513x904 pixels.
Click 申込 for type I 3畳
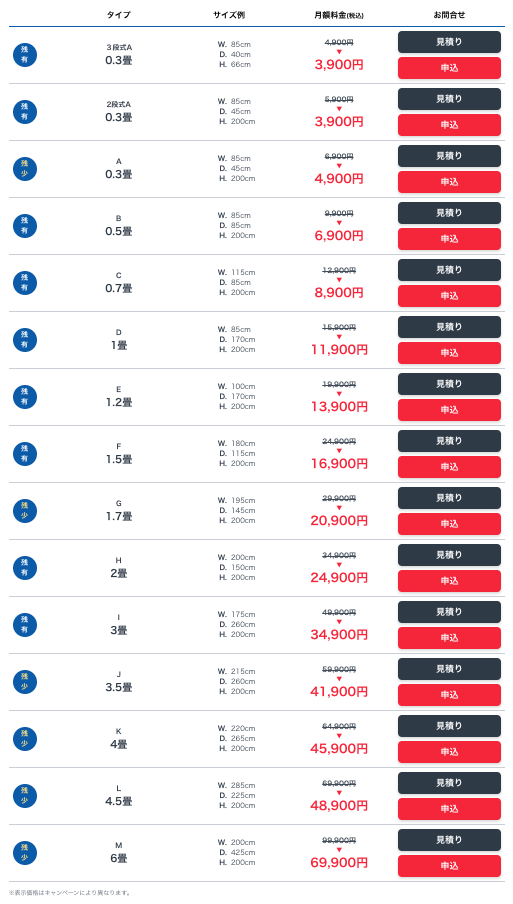point(449,638)
